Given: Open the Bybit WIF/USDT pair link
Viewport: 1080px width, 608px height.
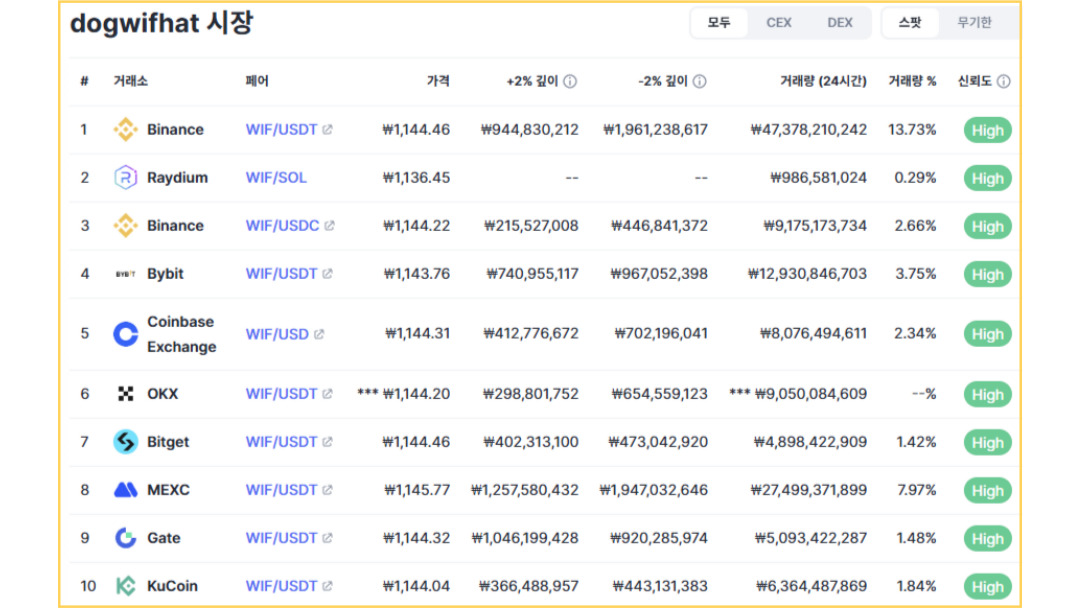Looking at the screenshot, I should click(281, 274).
